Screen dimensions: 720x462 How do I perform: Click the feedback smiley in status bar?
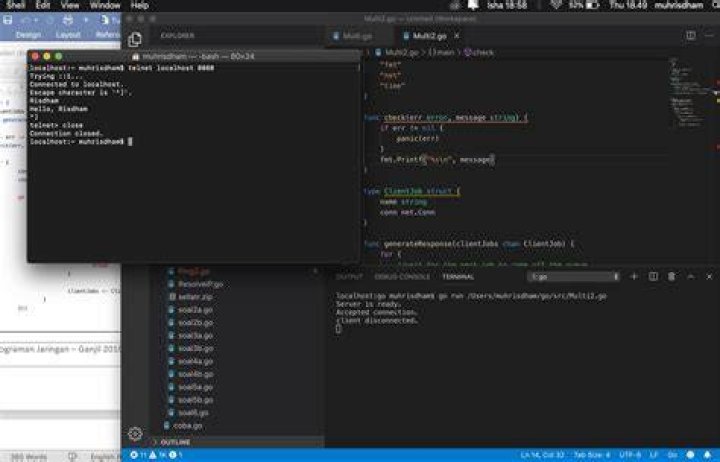[690, 455]
